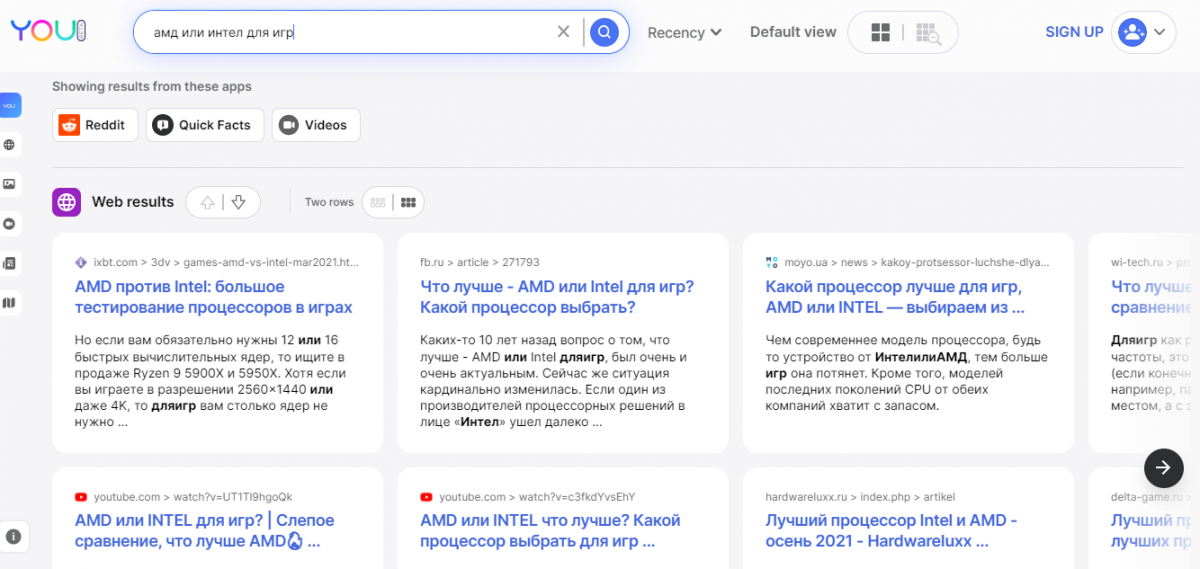Select two-rows layout icon
Viewport: 1200px width, 569px height.
pos(408,202)
